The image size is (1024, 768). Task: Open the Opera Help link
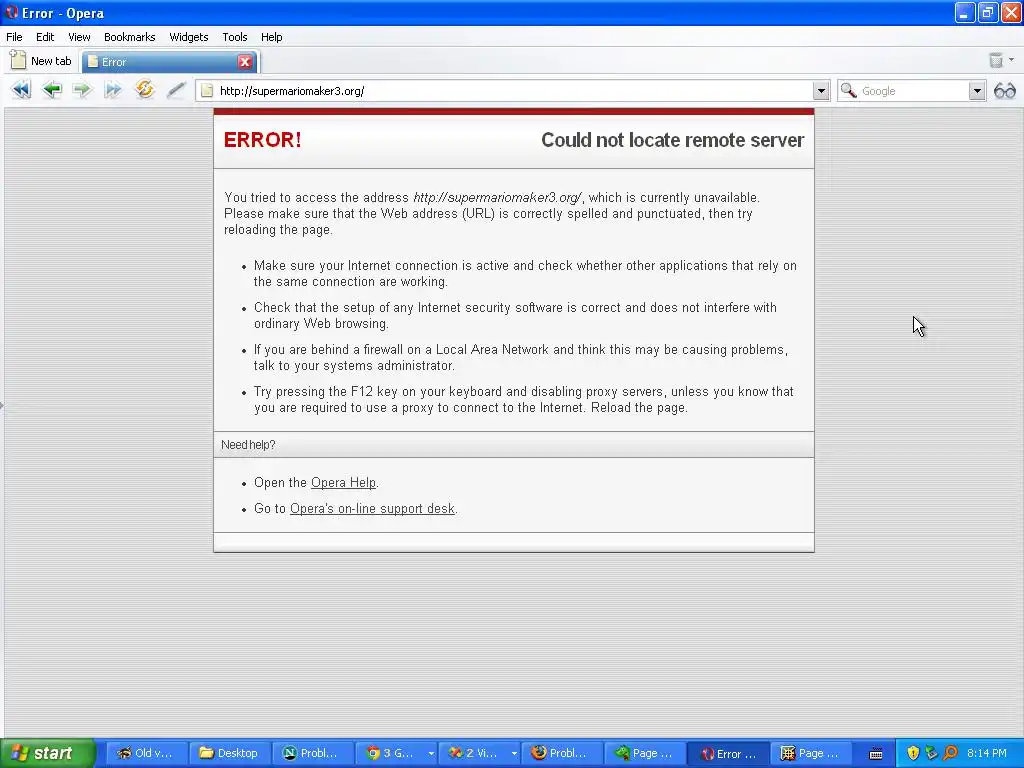click(344, 483)
